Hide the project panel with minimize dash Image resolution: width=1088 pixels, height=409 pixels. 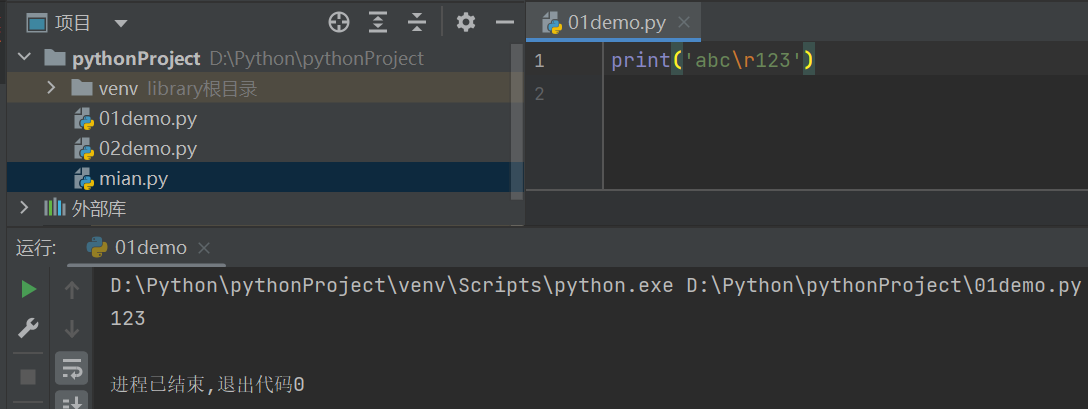pos(504,22)
